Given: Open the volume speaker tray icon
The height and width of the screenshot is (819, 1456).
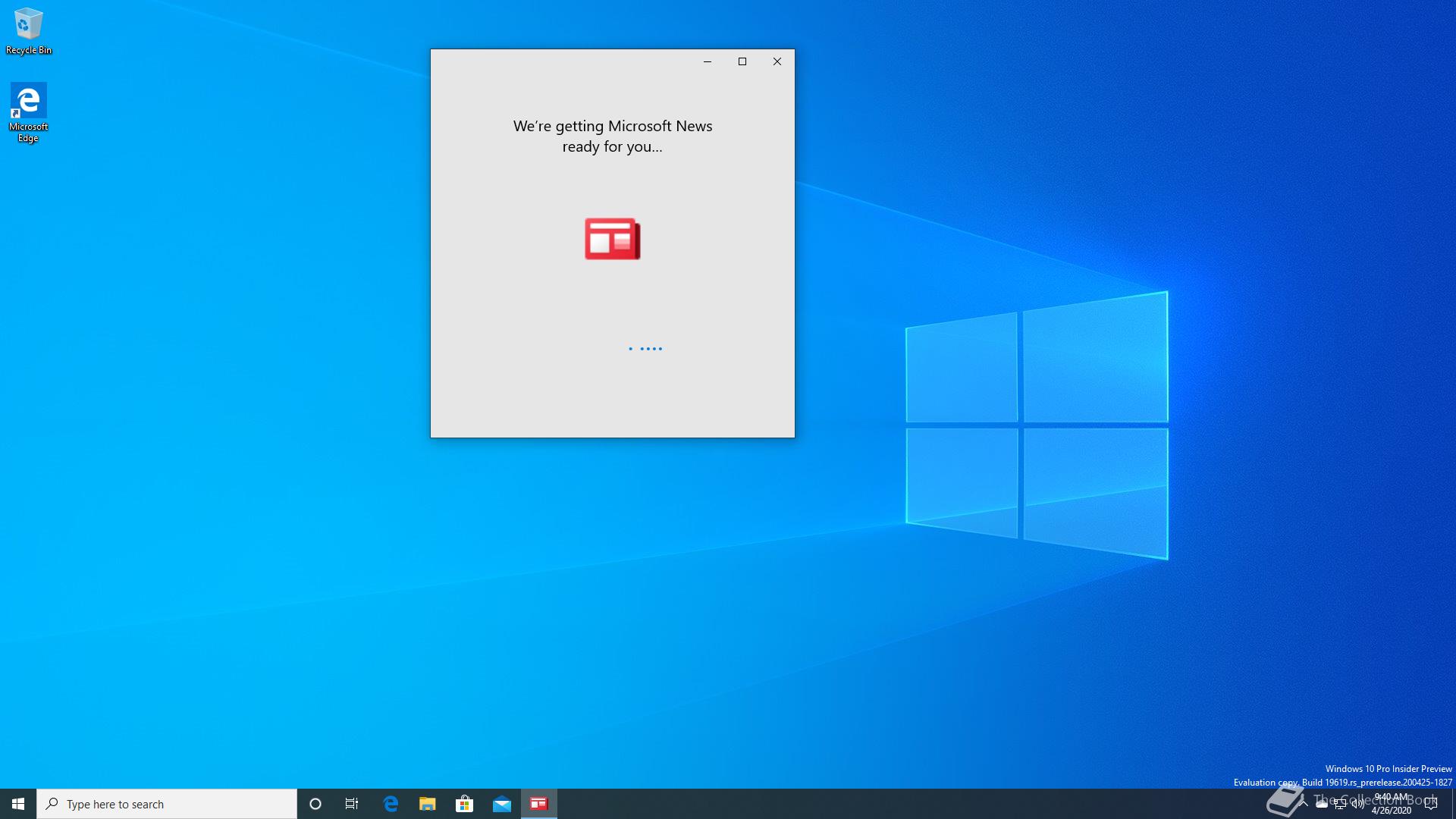Looking at the screenshot, I should 1358,804.
